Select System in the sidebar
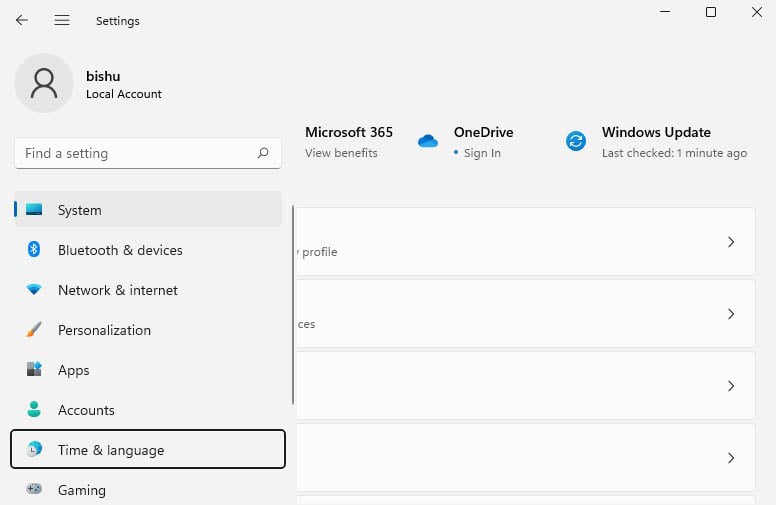This screenshot has height=505, width=776. [x=148, y=209]
